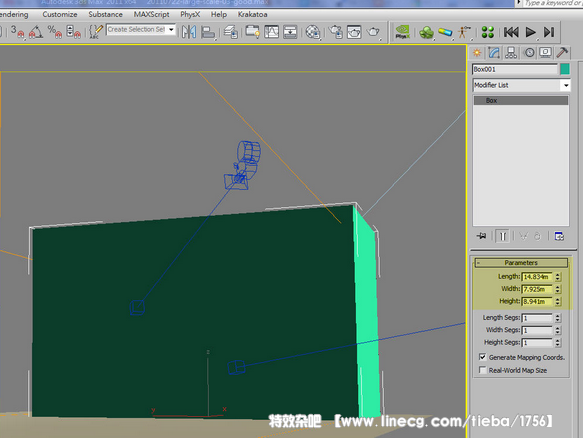Open the Schematic View icon

click(290, 32)
